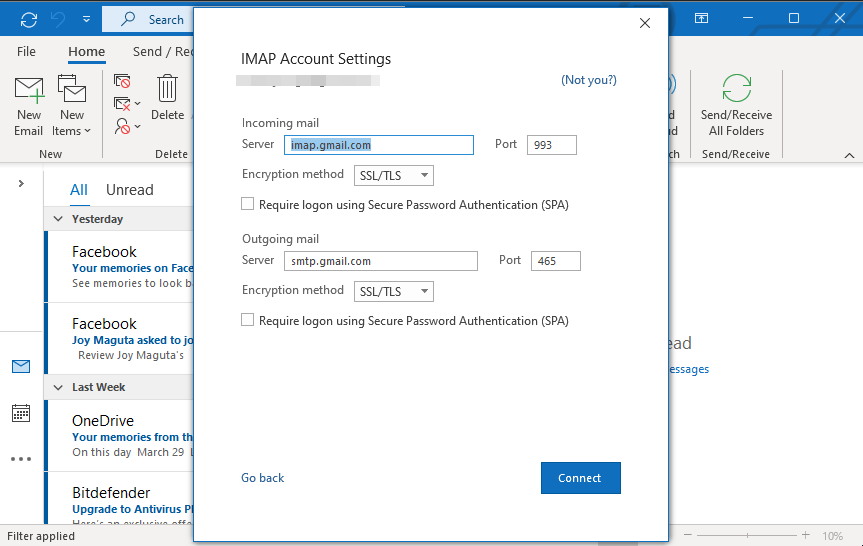Viewport: 863px width, 546px height.
Task: Open the Bitdefender upgrade email
Action: point(119,498)
